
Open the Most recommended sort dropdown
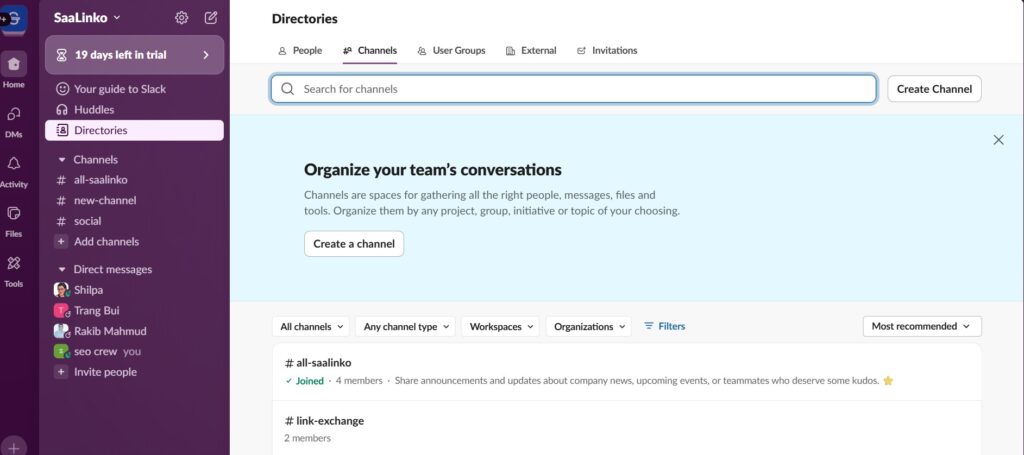921,326
